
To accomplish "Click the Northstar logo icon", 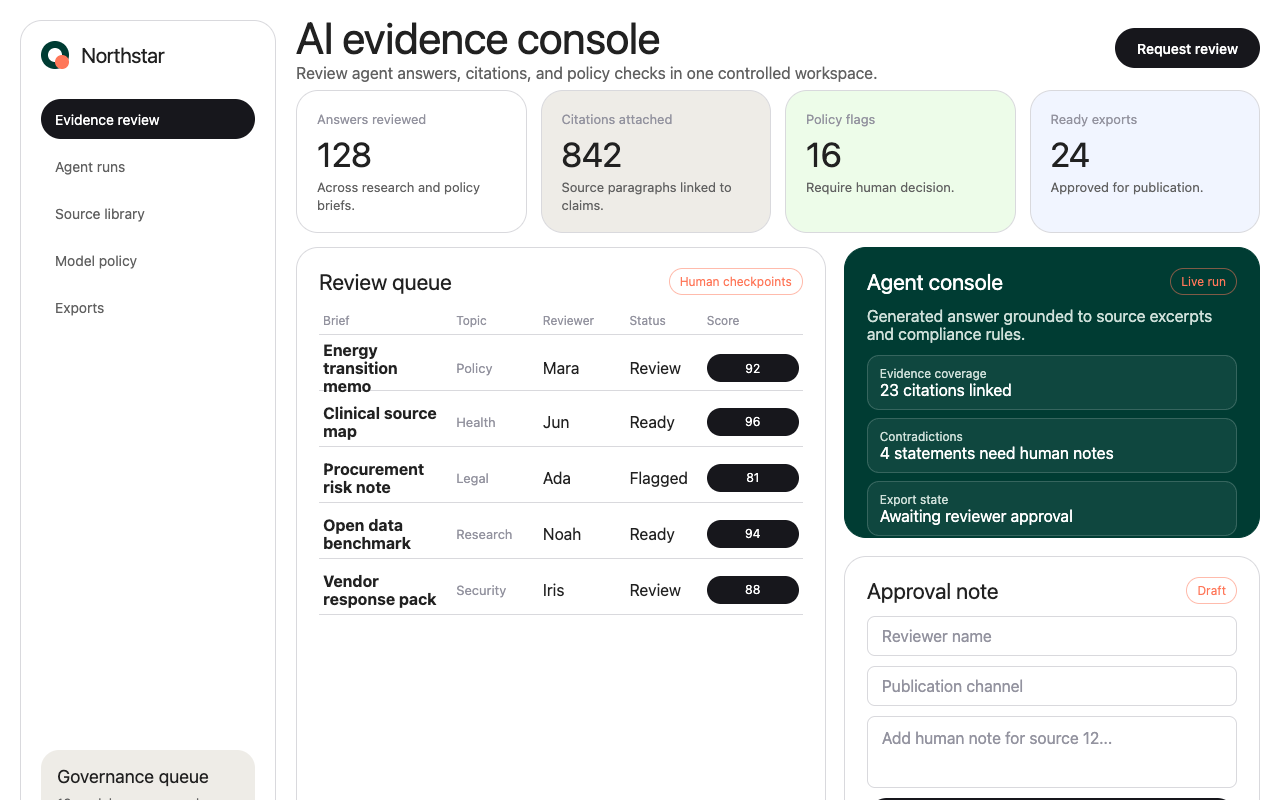I will (55, 55).
